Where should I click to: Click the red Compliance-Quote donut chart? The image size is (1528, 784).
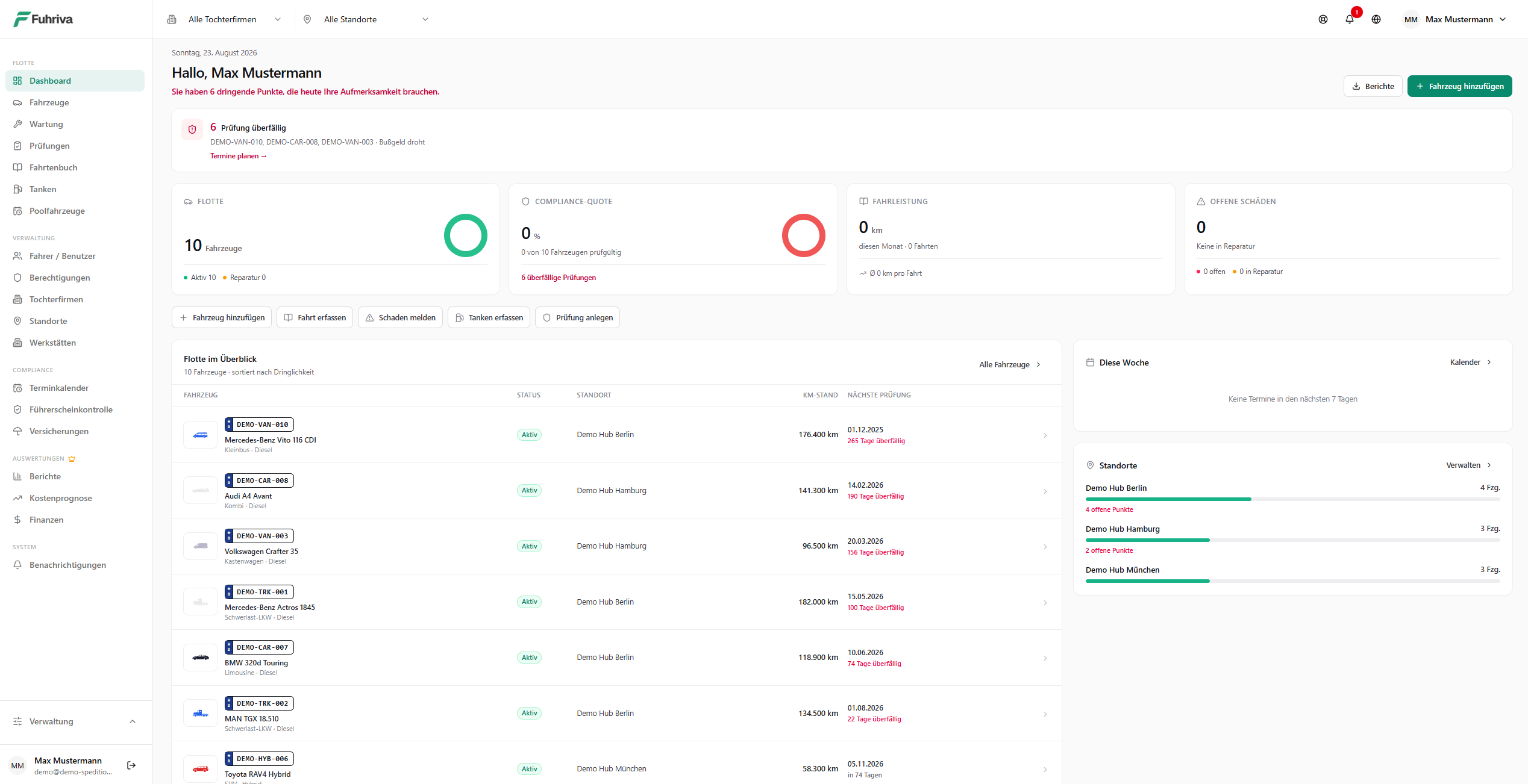pyautogui.click(x=803, y=235)
